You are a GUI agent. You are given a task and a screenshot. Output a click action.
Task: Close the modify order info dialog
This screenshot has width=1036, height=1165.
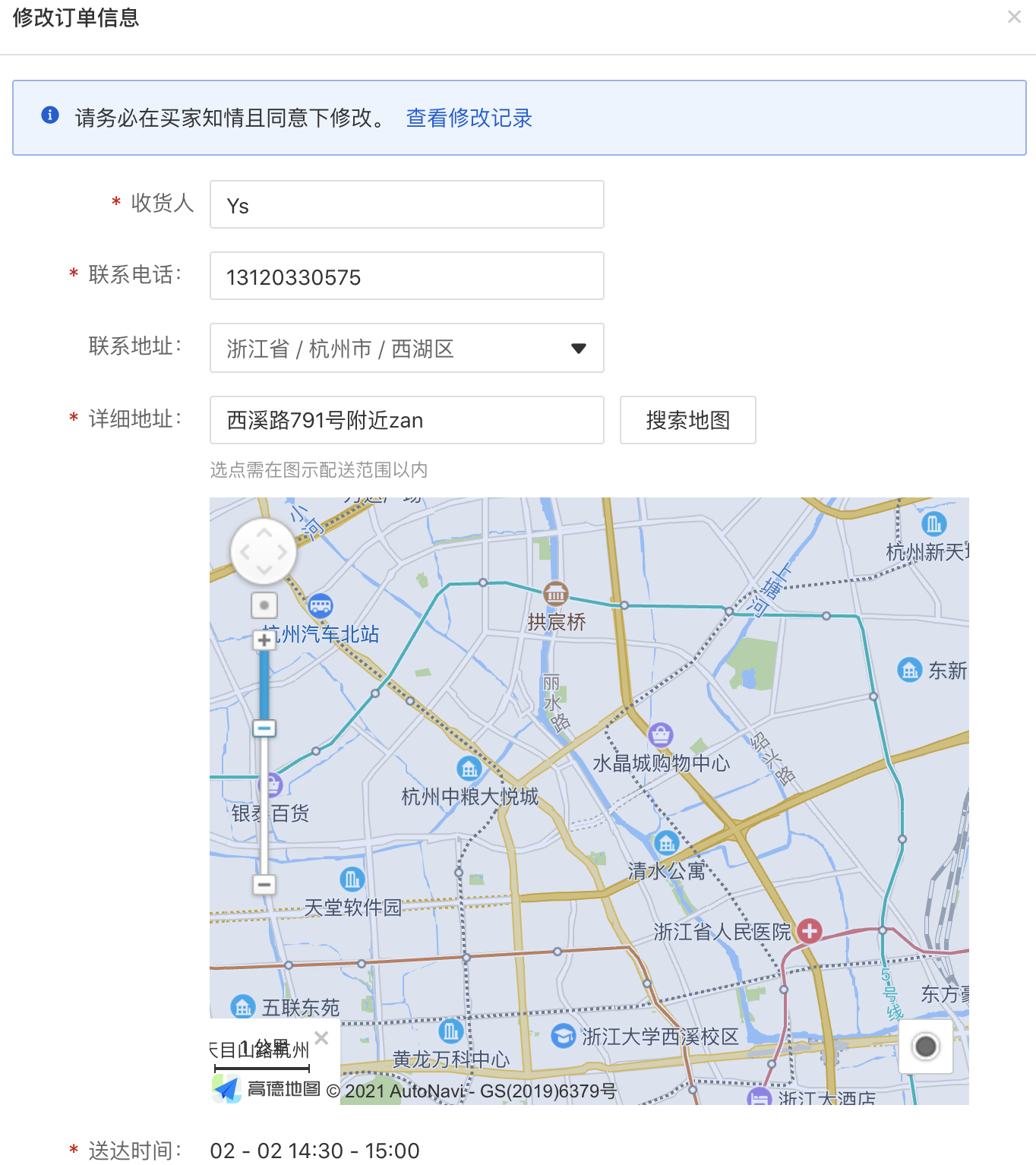point(1014,17)
